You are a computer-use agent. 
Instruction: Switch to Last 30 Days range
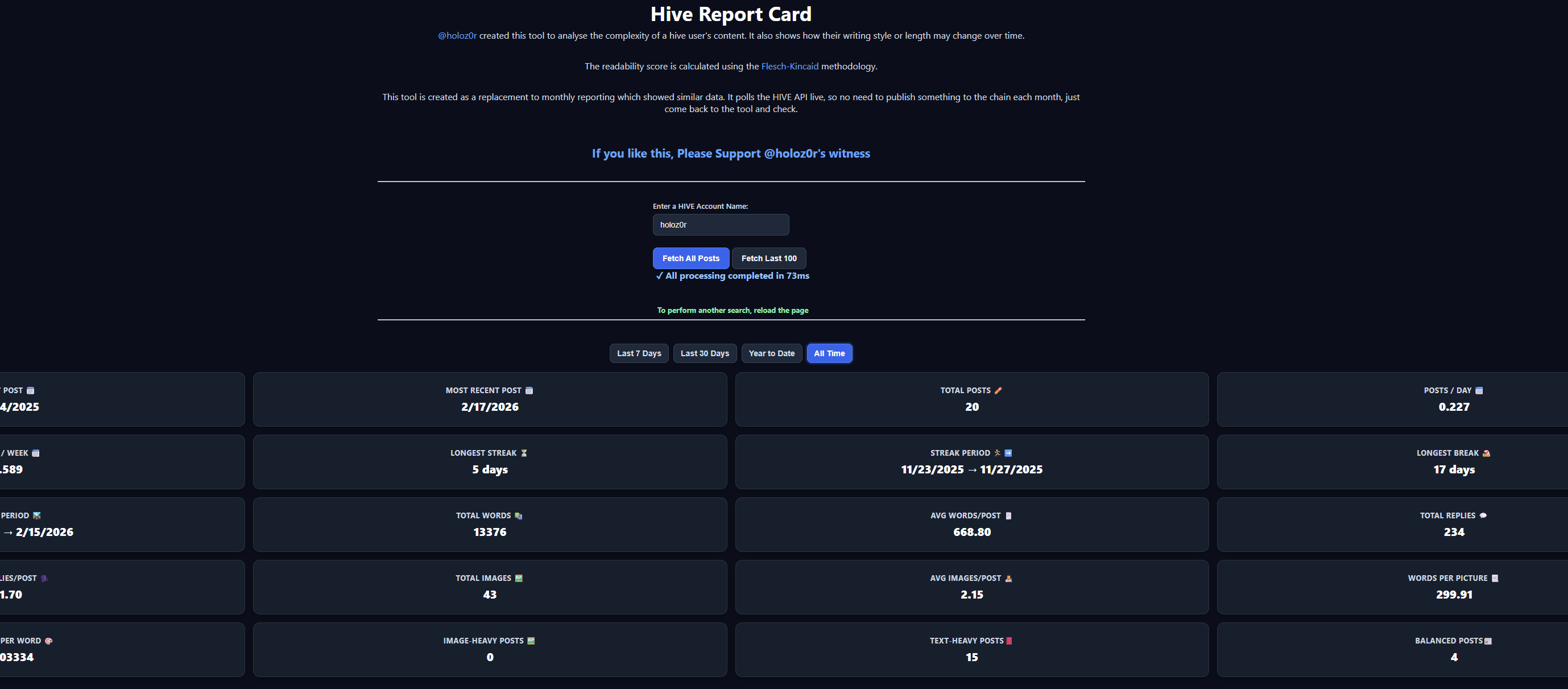[704, 353]
